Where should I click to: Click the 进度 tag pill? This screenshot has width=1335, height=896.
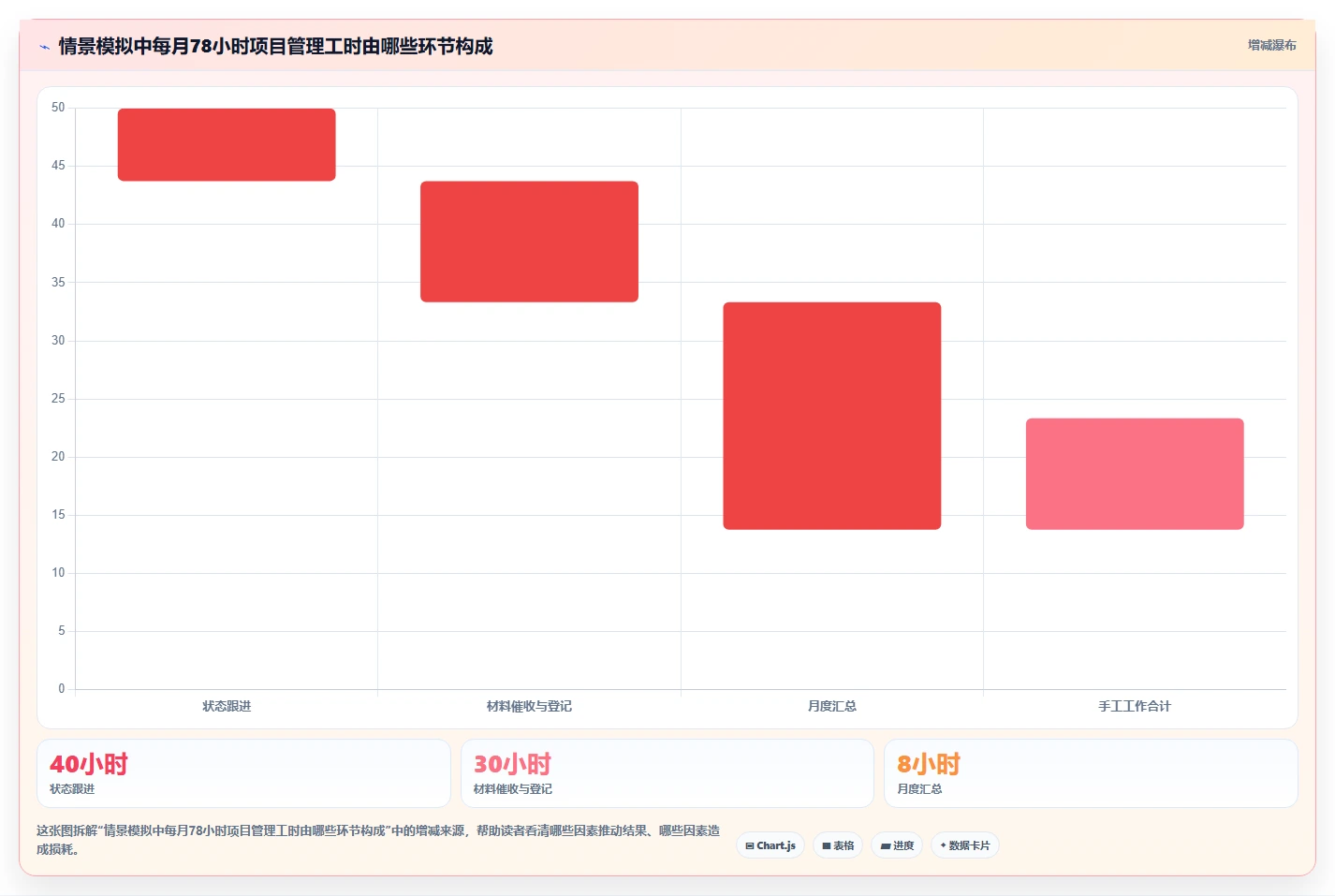[897, 845]
